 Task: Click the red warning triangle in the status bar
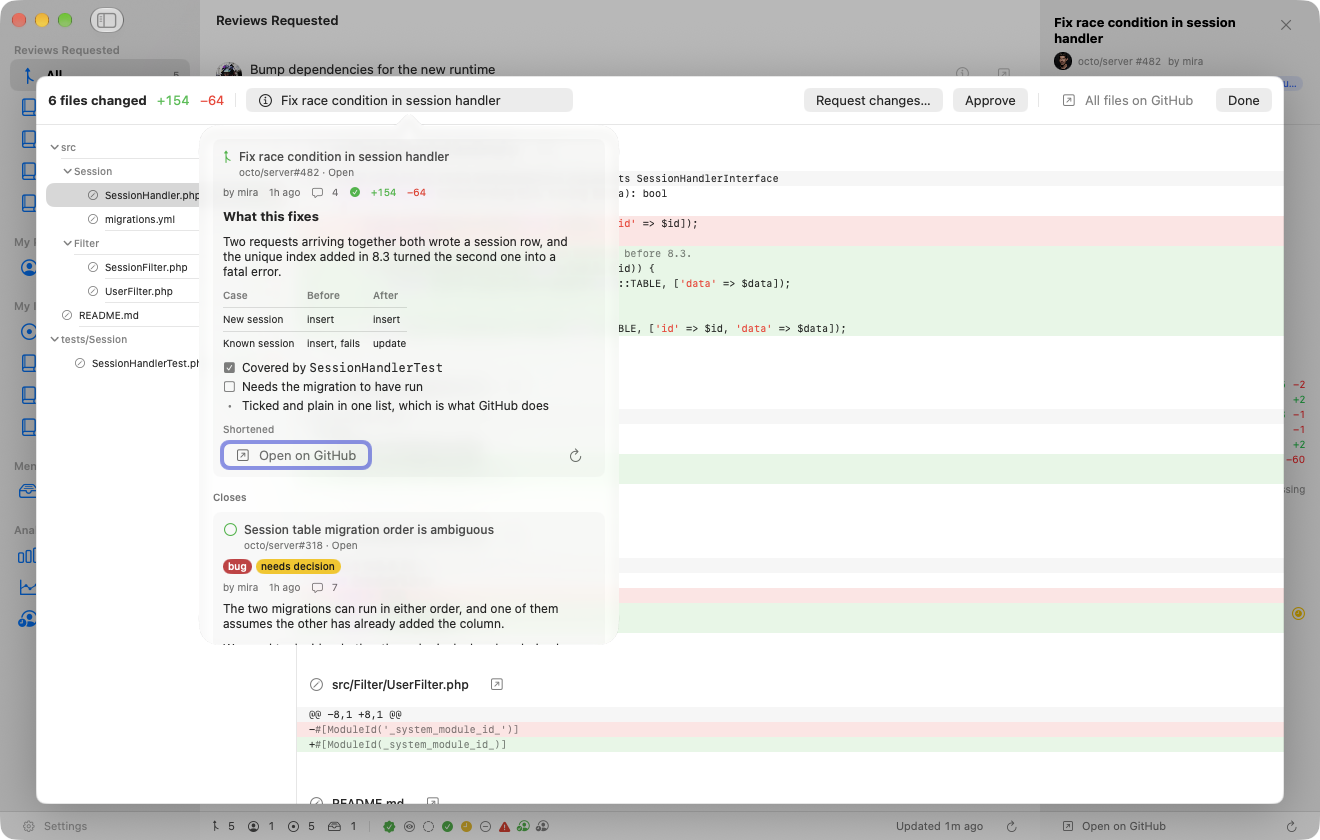(504, 826)
